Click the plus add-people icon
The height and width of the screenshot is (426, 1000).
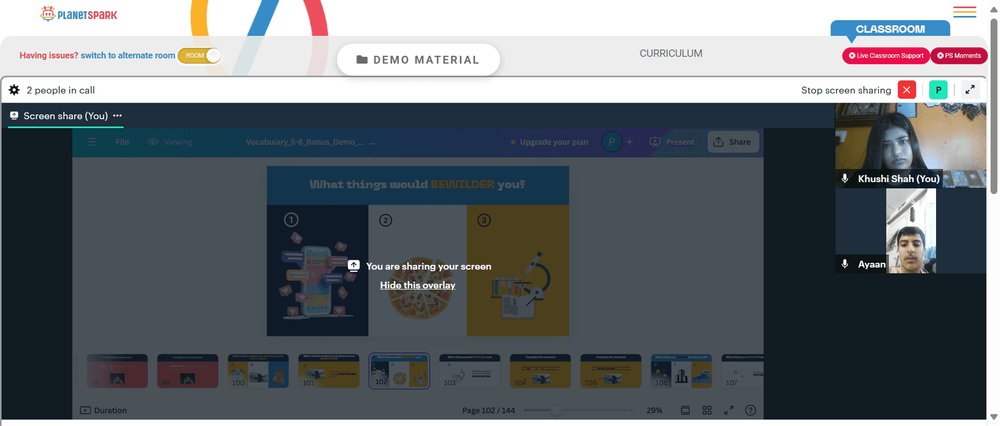[629, 142]
